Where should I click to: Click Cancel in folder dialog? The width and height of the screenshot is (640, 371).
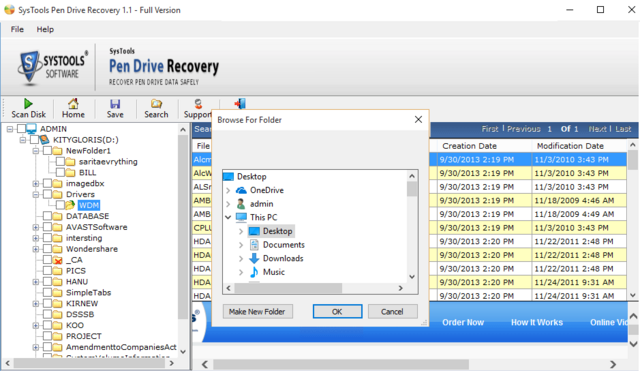[392, 311]
